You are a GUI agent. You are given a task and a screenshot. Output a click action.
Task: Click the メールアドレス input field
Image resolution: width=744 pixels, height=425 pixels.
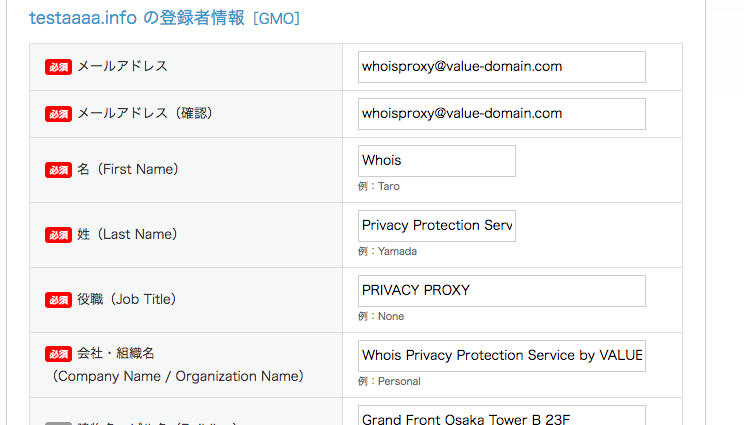(502, 67)
